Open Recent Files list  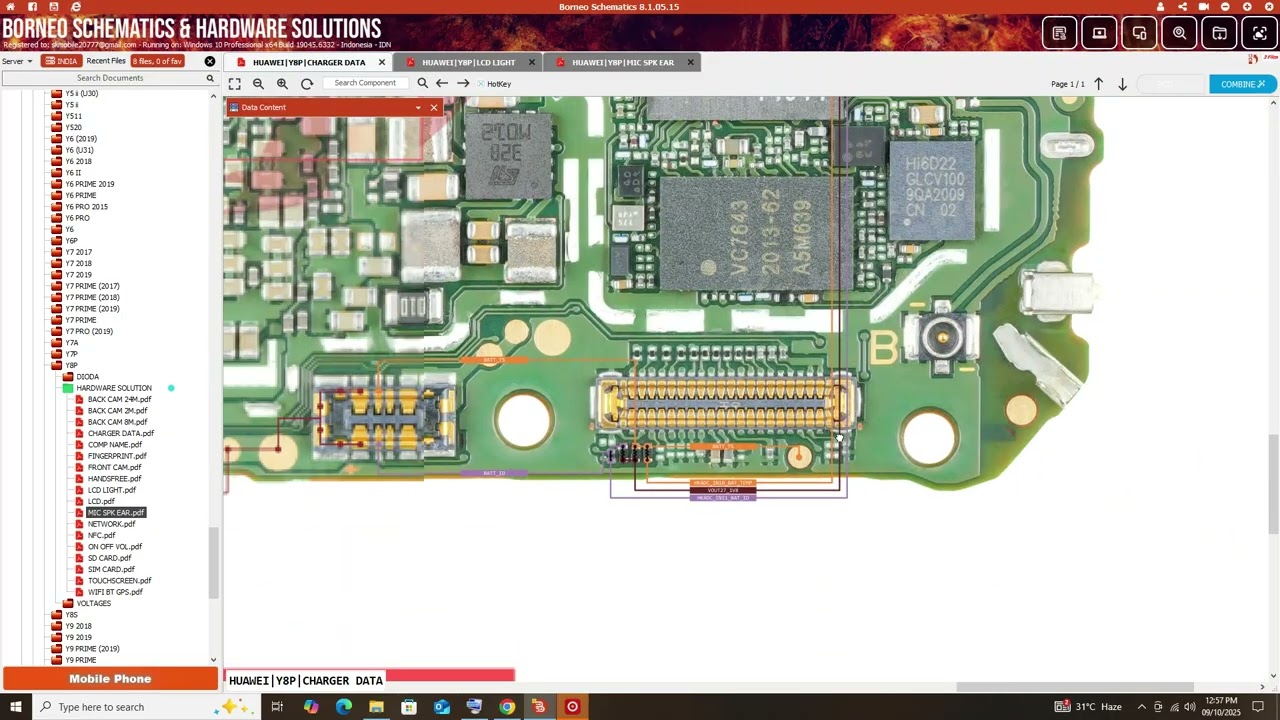click(x=105, y=61)
